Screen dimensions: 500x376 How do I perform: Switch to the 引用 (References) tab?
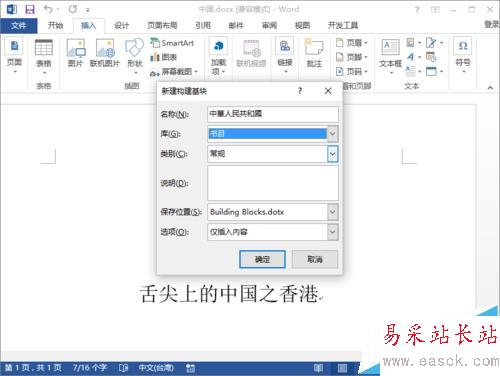pos(203,25)
